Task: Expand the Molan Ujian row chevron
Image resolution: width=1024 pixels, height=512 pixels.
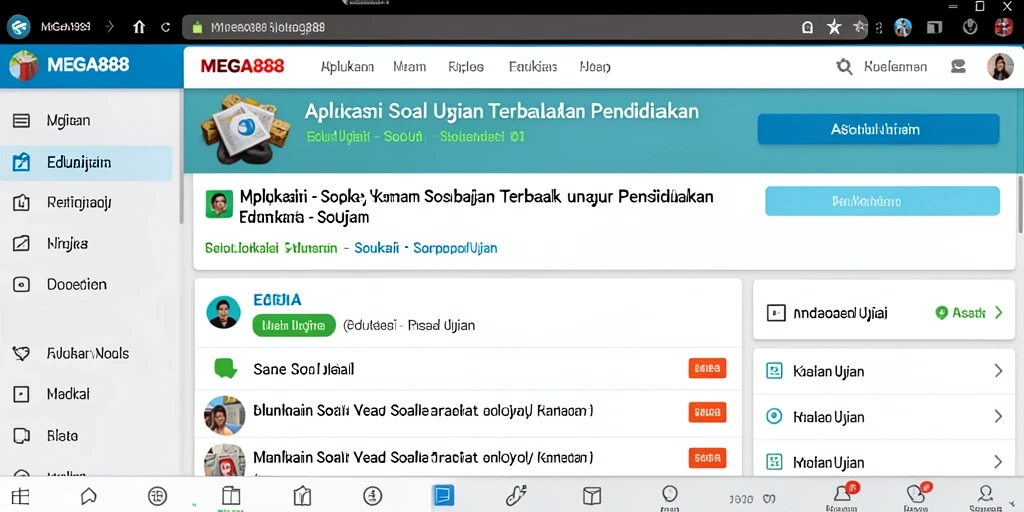Action: [998, 462]
